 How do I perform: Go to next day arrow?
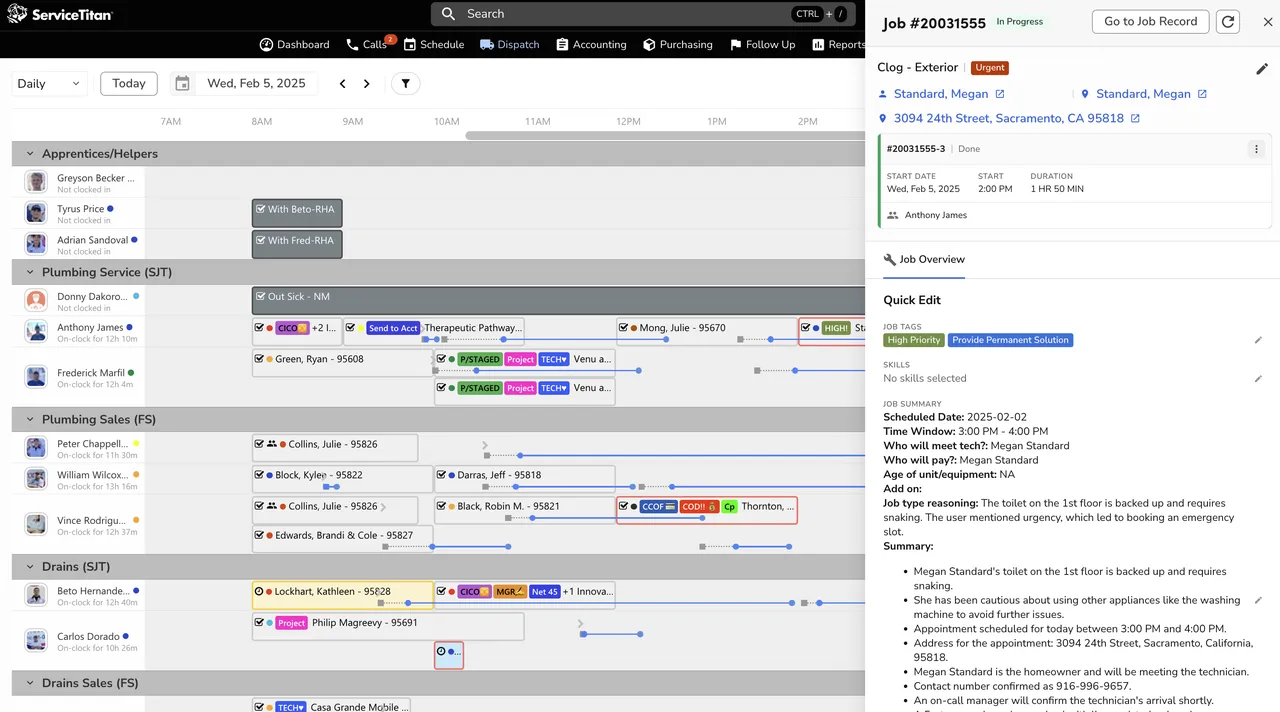[366, 84]
